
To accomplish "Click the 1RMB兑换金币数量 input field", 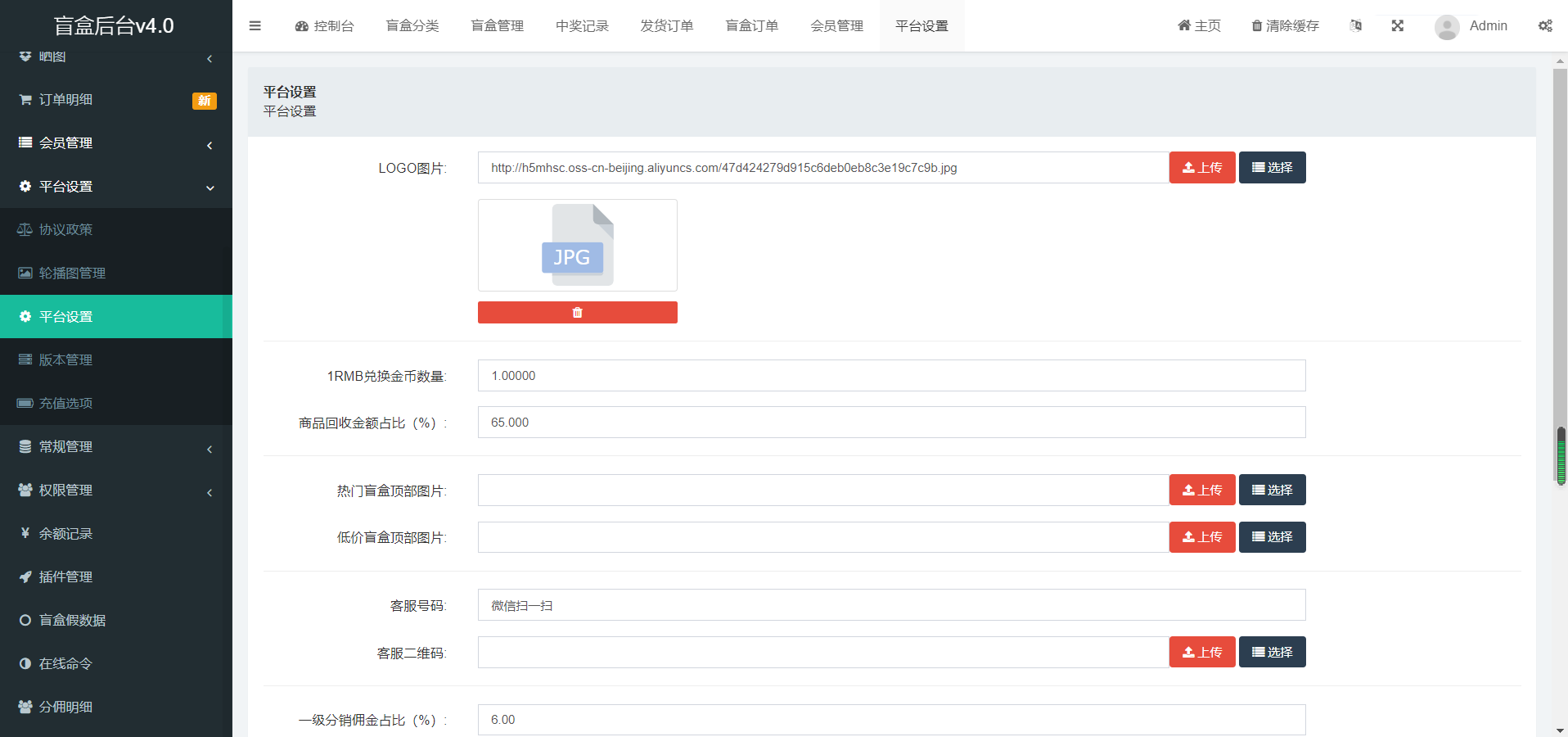I will (891, 376).
